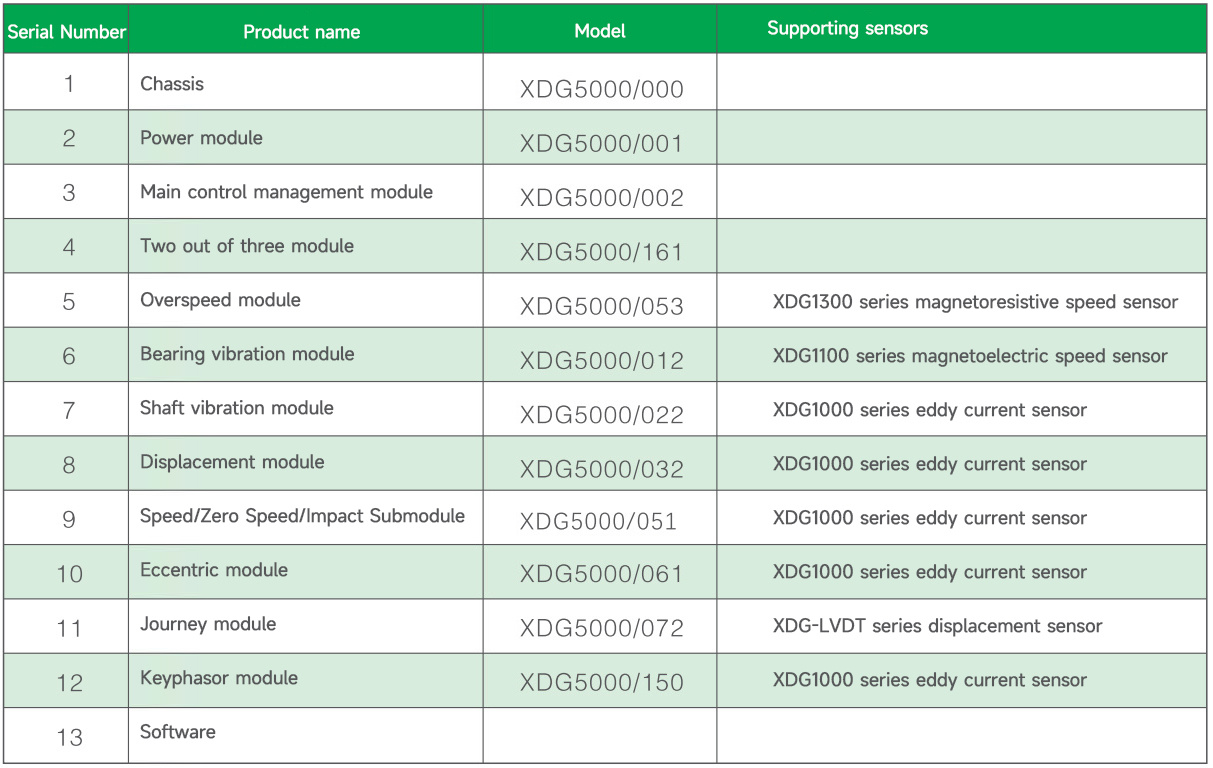The height and width of the screenshot is (768, 1213).
Task: Select model XDG5000/061 cell
Action: (x=600, y=572)
